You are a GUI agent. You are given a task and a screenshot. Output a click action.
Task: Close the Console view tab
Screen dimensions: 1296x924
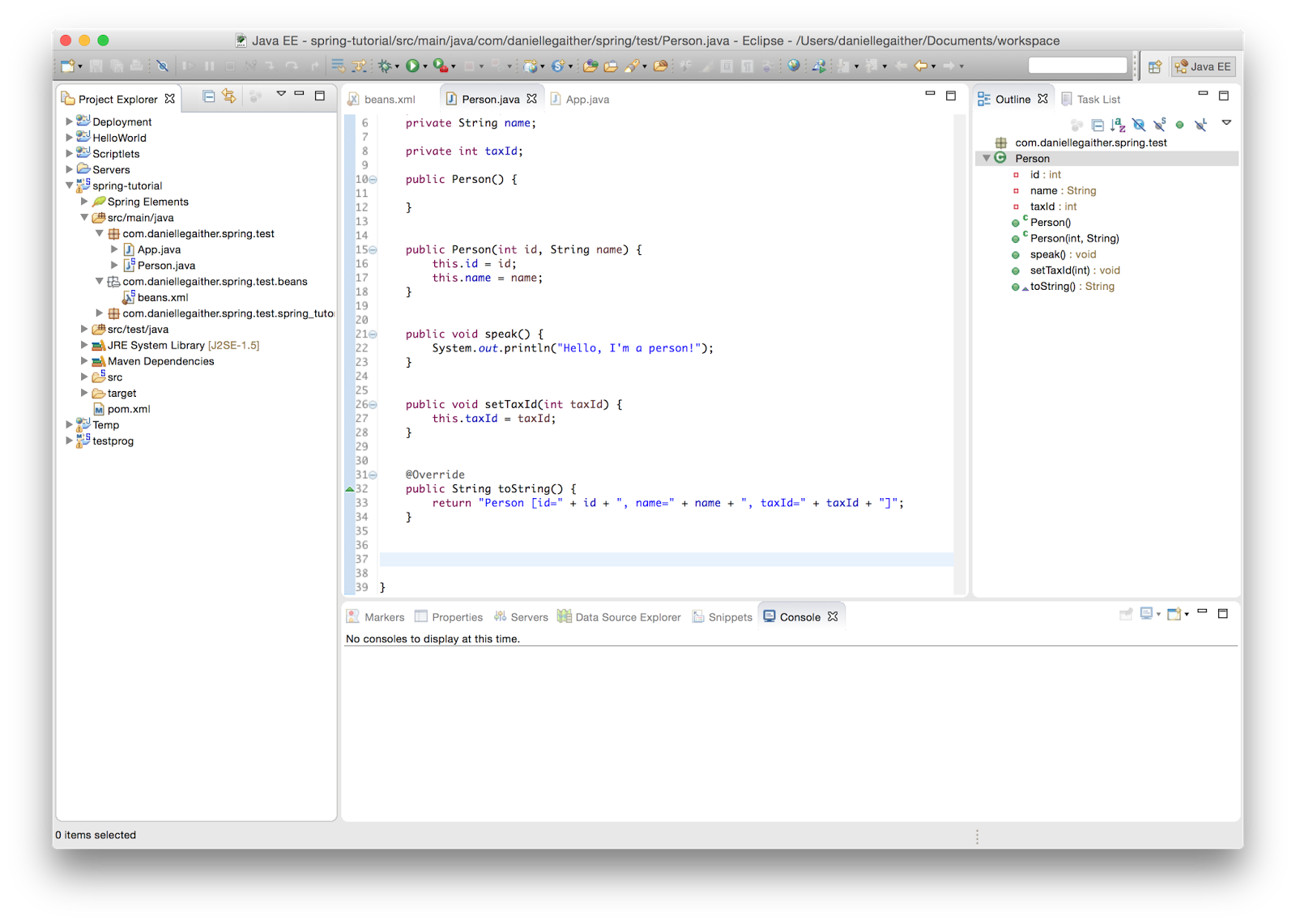point(833,617)
